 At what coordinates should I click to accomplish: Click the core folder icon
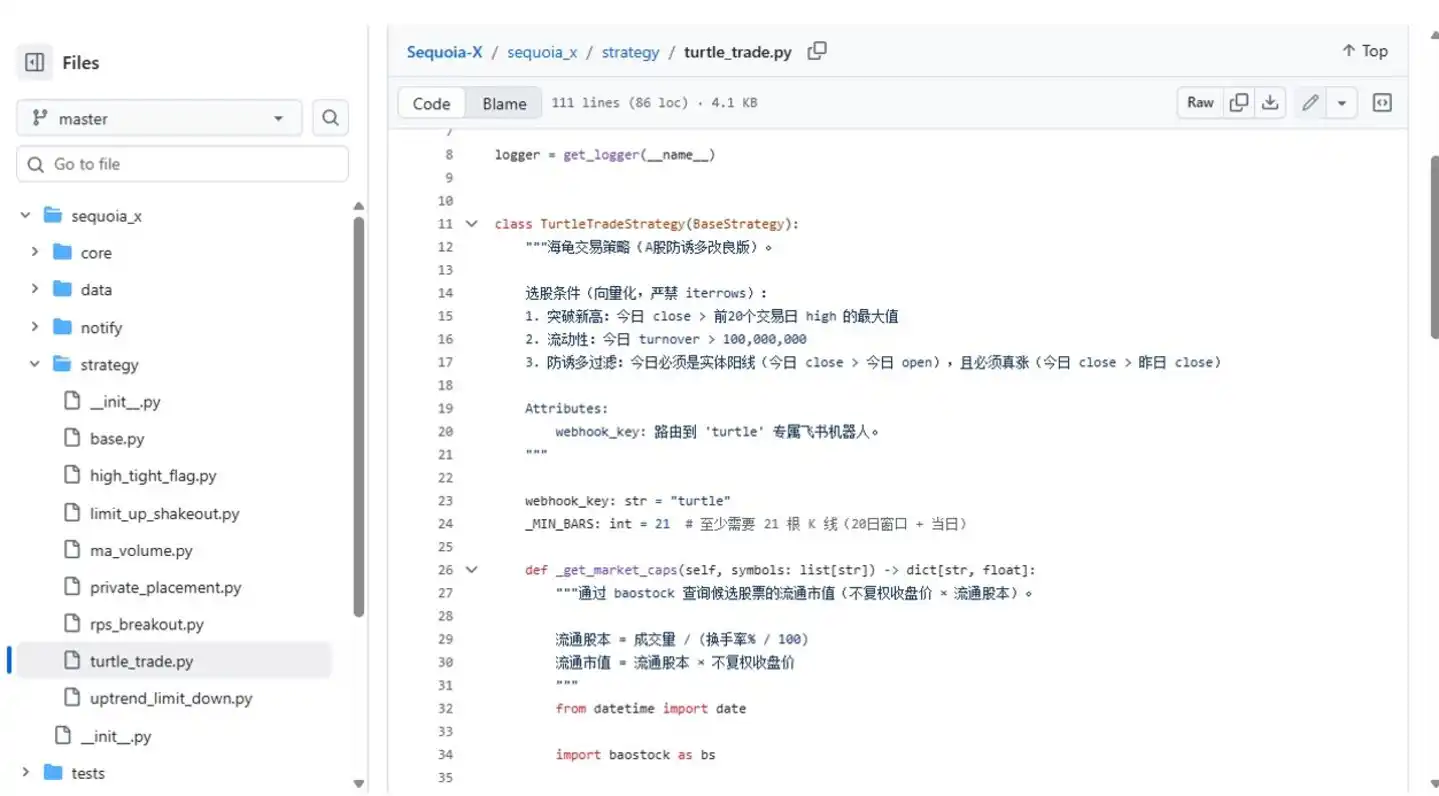coord(62,252)
